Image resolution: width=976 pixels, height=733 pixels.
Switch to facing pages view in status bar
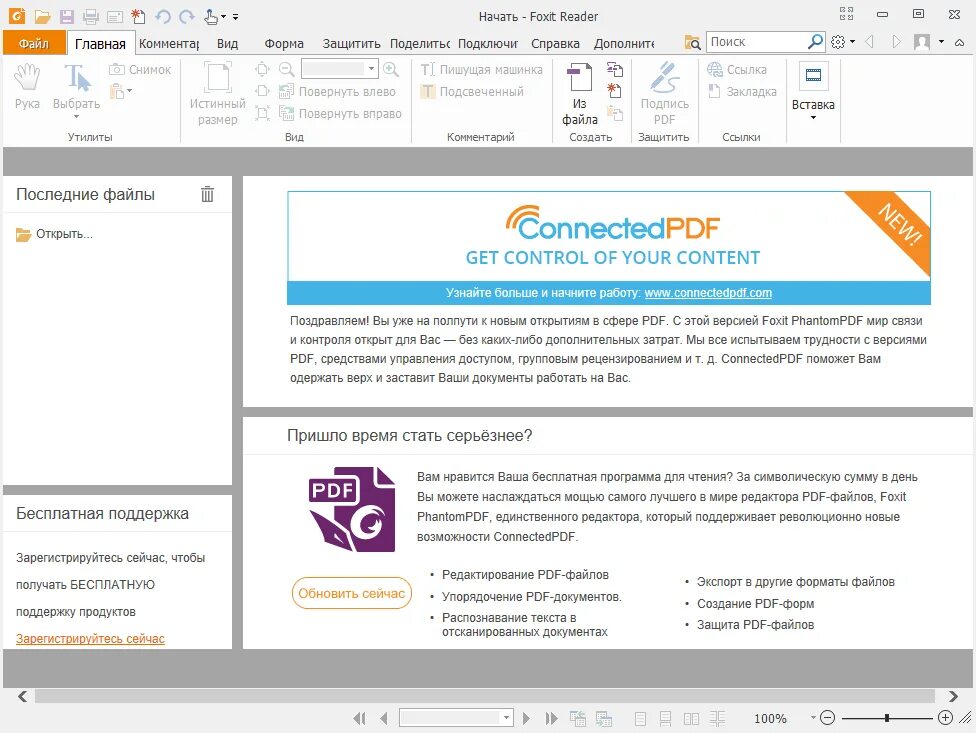691,719
